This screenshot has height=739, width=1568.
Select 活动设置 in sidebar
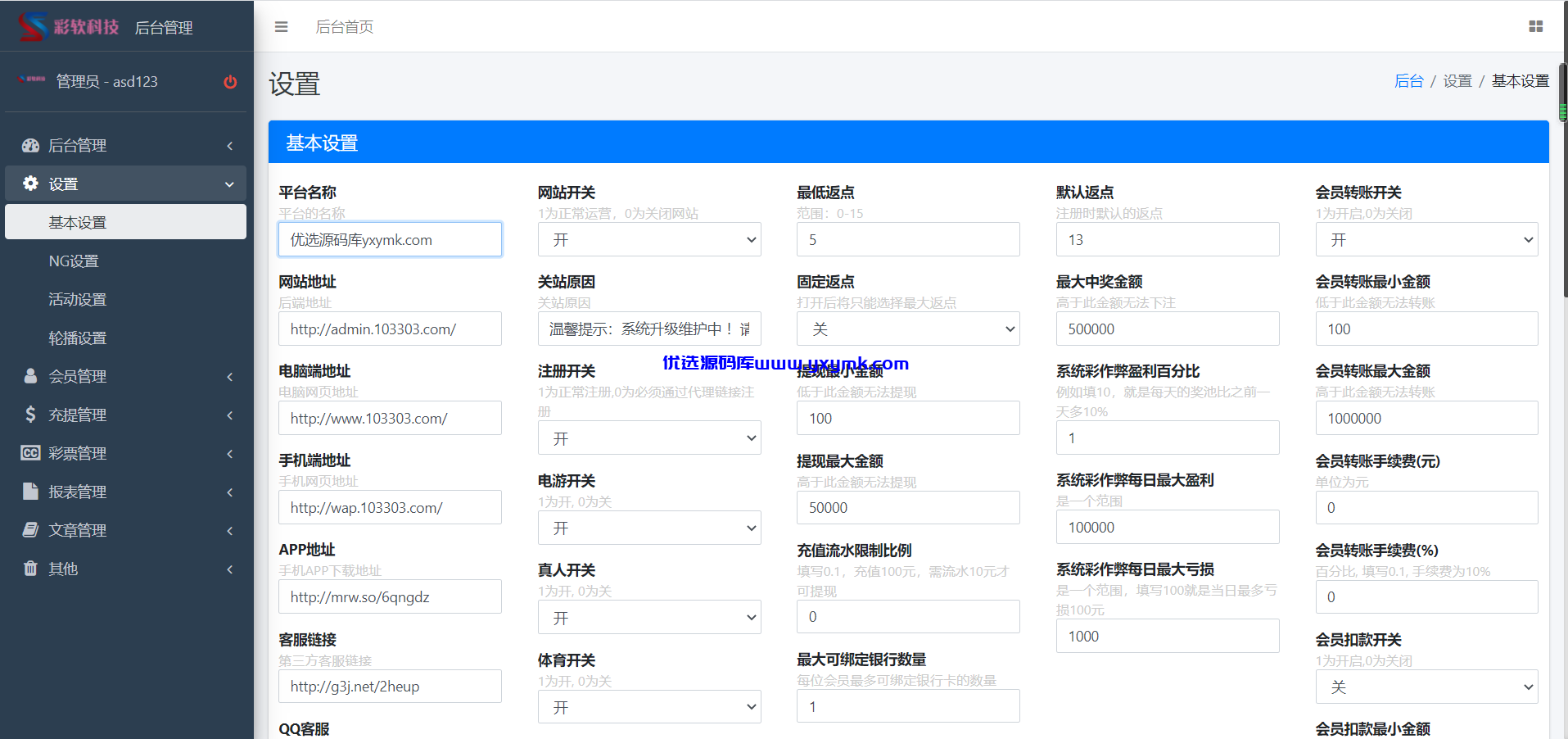[125, 299]
